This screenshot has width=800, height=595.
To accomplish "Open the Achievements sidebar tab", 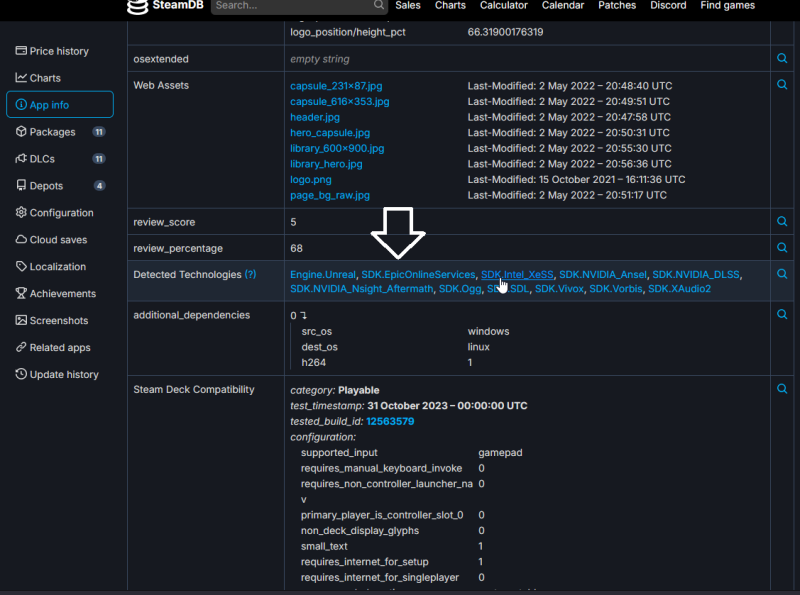I will (x=60, y=293).
